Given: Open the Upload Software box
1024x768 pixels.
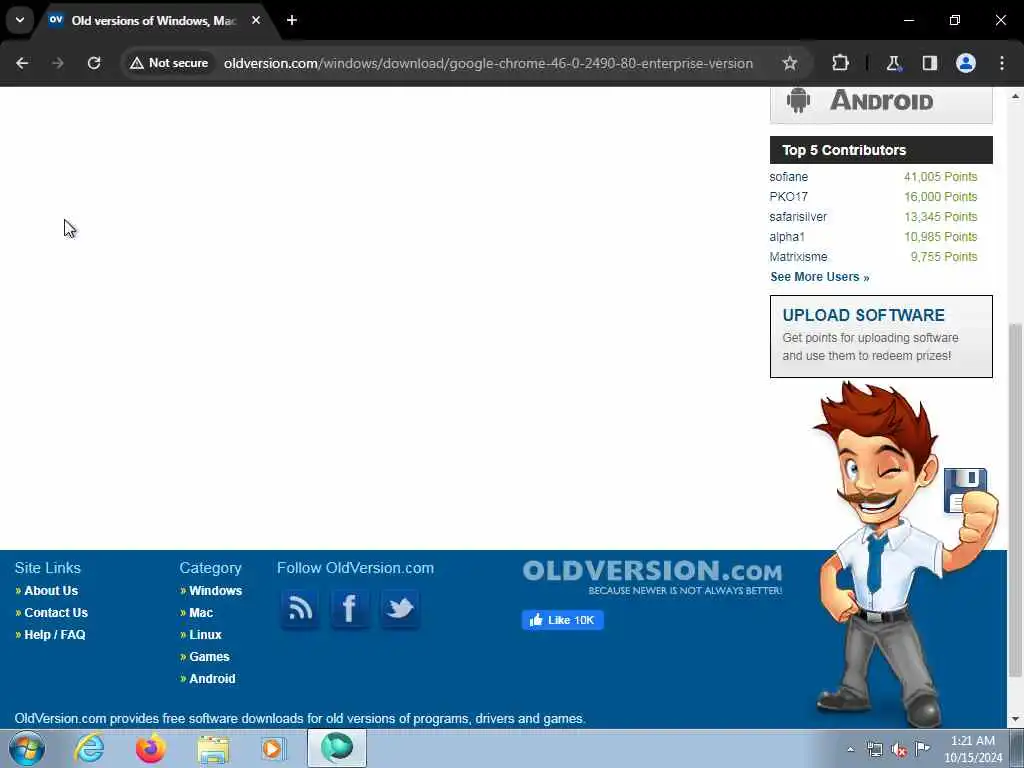Looking at the screenshot, I should tap(881, 336).
